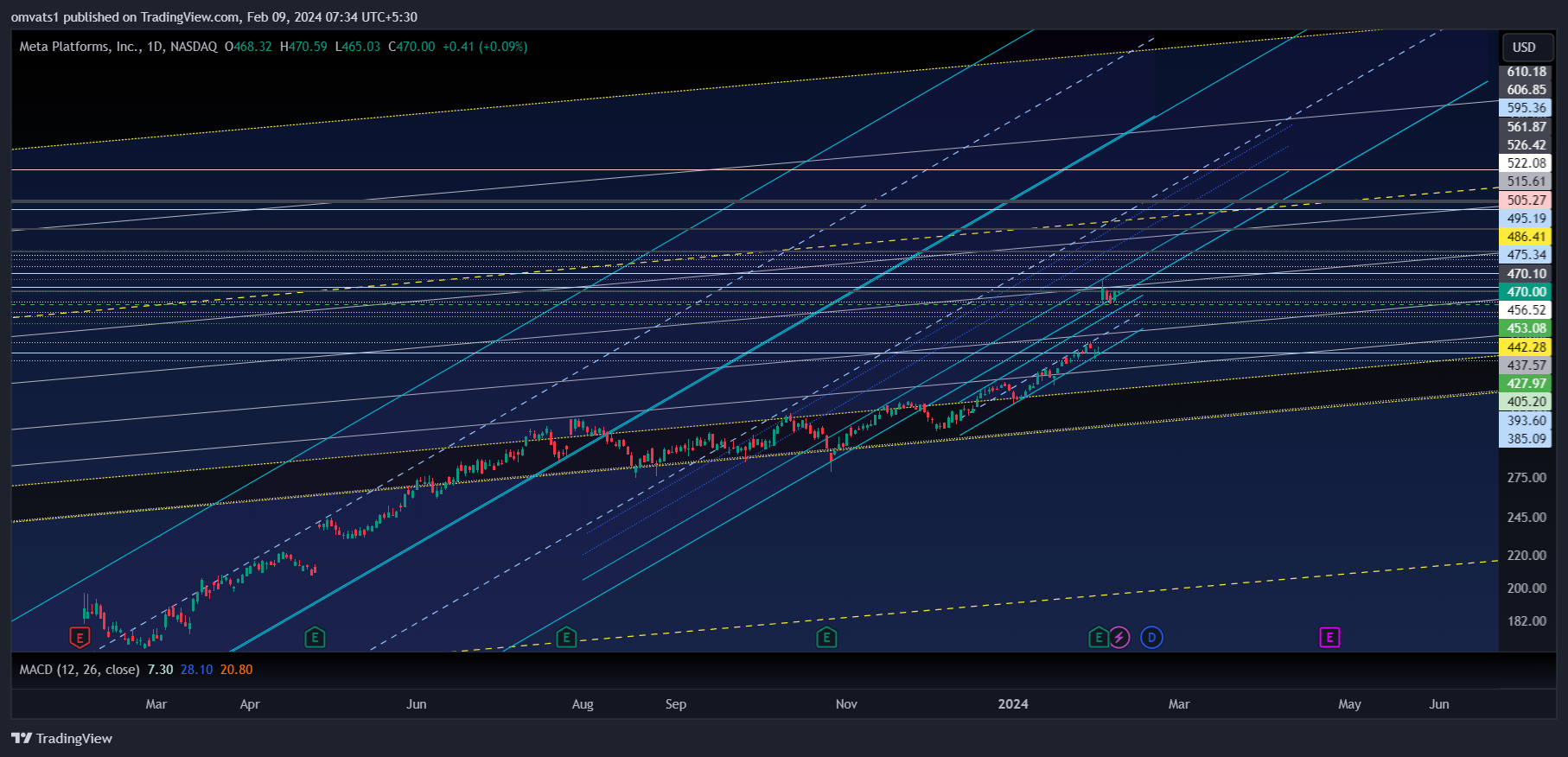Click the green earnings E marker above Aug
This screenshot has height=757, width=1568.
(x=566, y=638)
